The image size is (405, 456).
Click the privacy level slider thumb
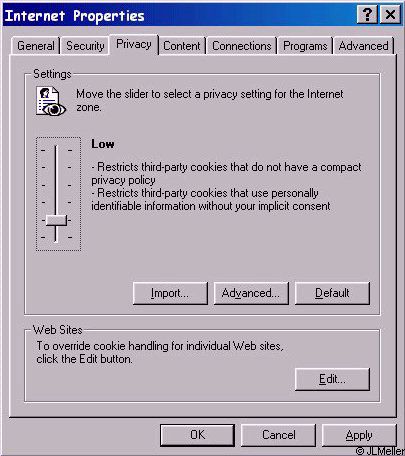click(56, 220)
